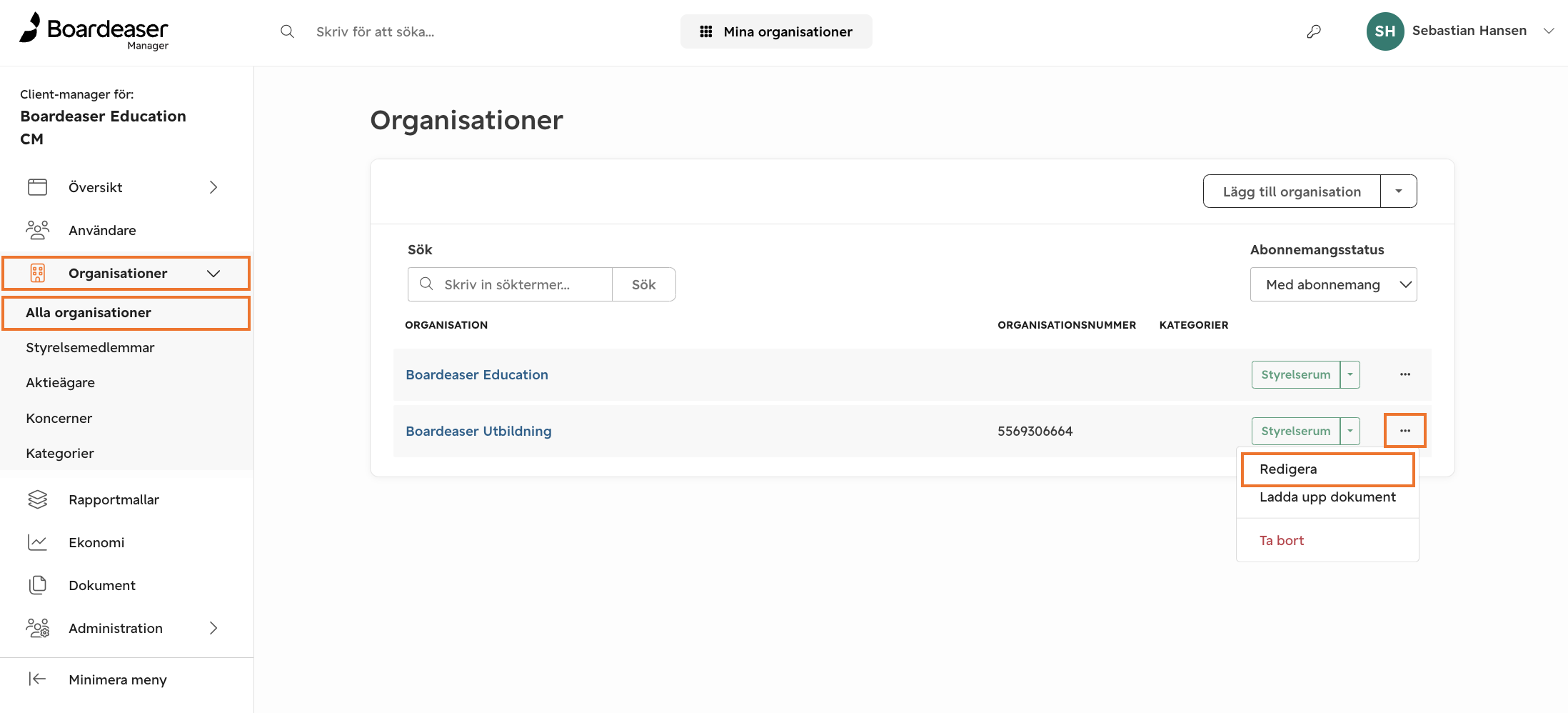Open Styrelsemedlemmar submenu item

pos(90,348)
